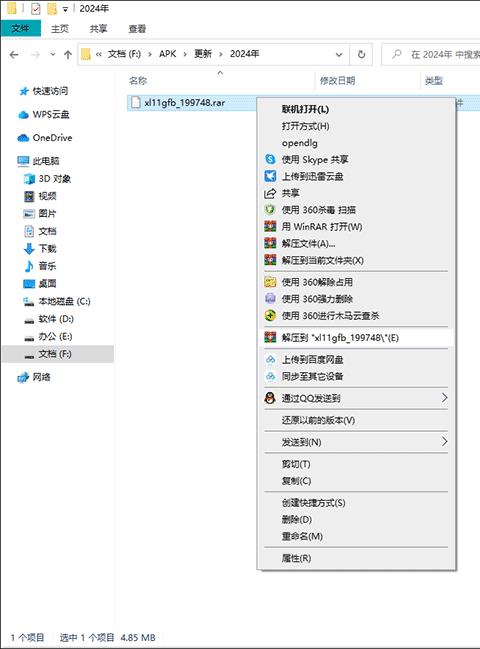
Task: Click the 此电脑 computer icon
Action: (x=23, y=161)
